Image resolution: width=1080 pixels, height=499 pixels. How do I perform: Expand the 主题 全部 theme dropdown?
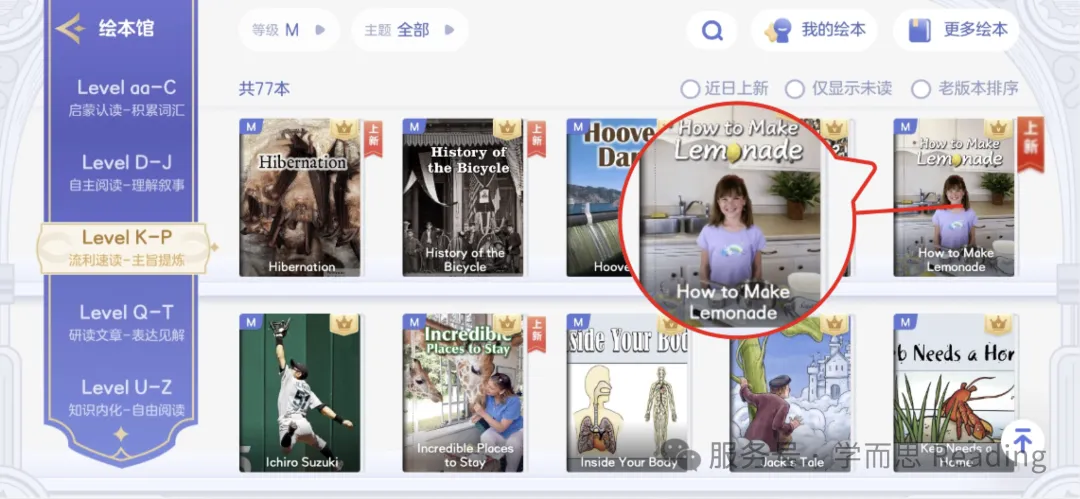tap(410, 30)
